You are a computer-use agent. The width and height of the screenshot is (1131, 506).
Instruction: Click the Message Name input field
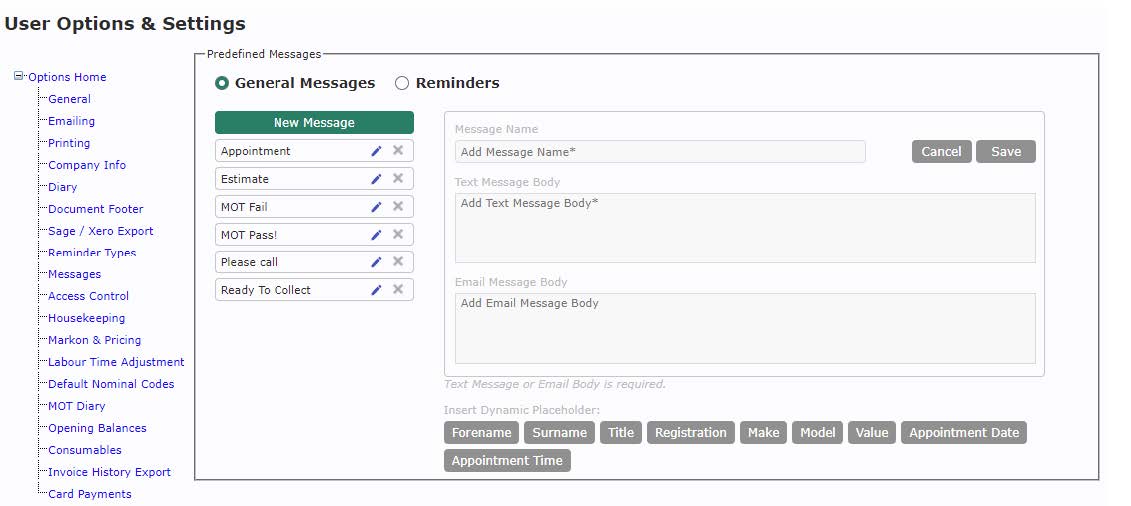(x=659, y=152)
